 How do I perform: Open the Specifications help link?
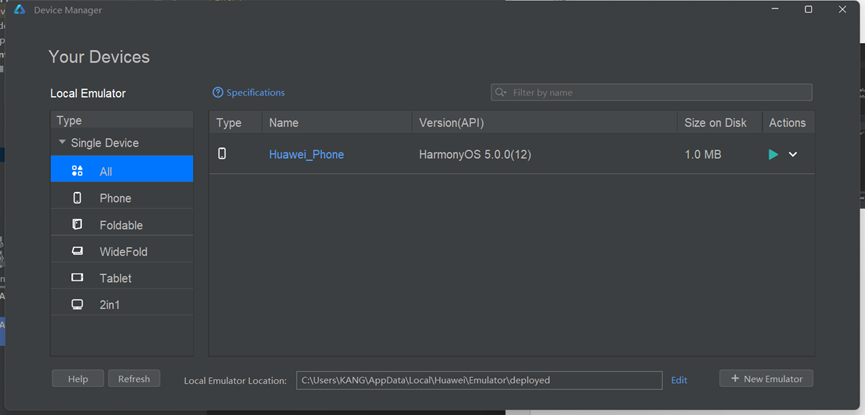click(255, 93)
